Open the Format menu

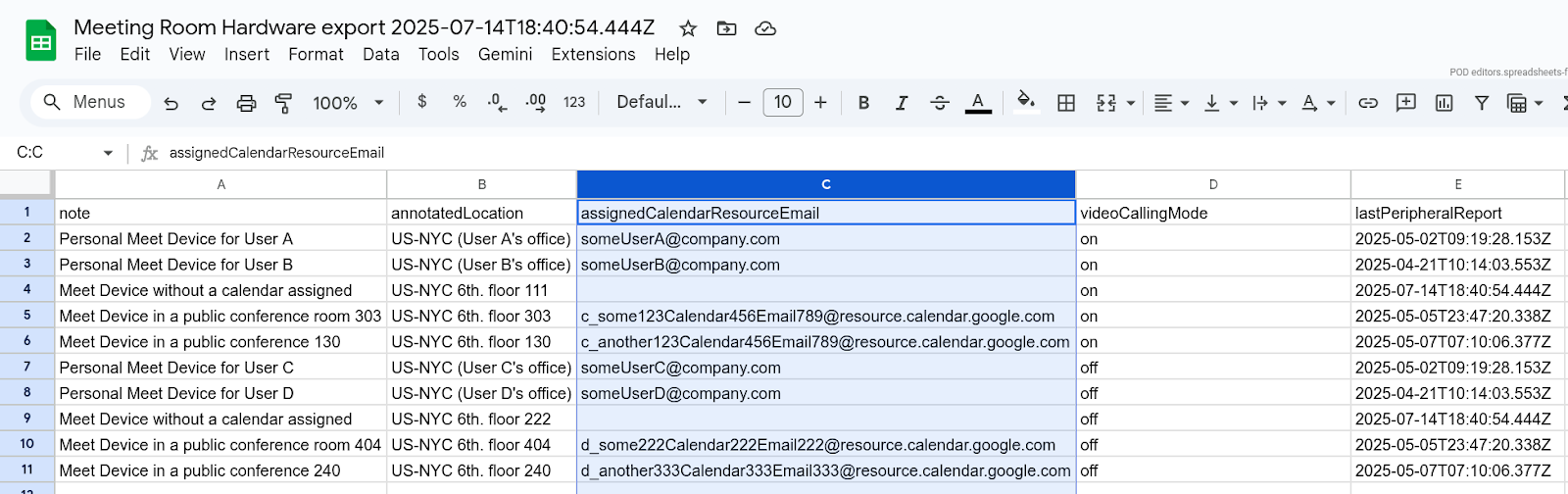click(x=316, y=54)
